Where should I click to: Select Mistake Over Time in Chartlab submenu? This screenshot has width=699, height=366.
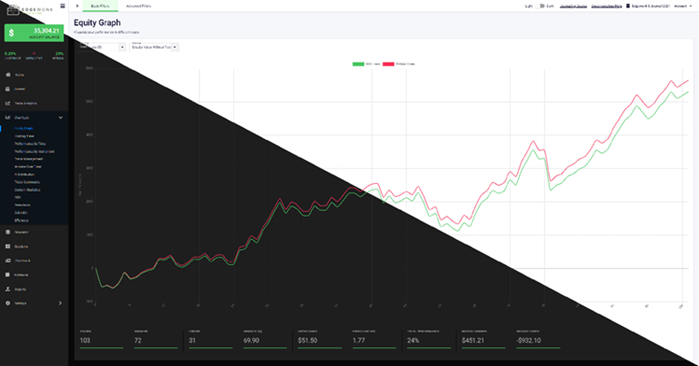point(28,167)
